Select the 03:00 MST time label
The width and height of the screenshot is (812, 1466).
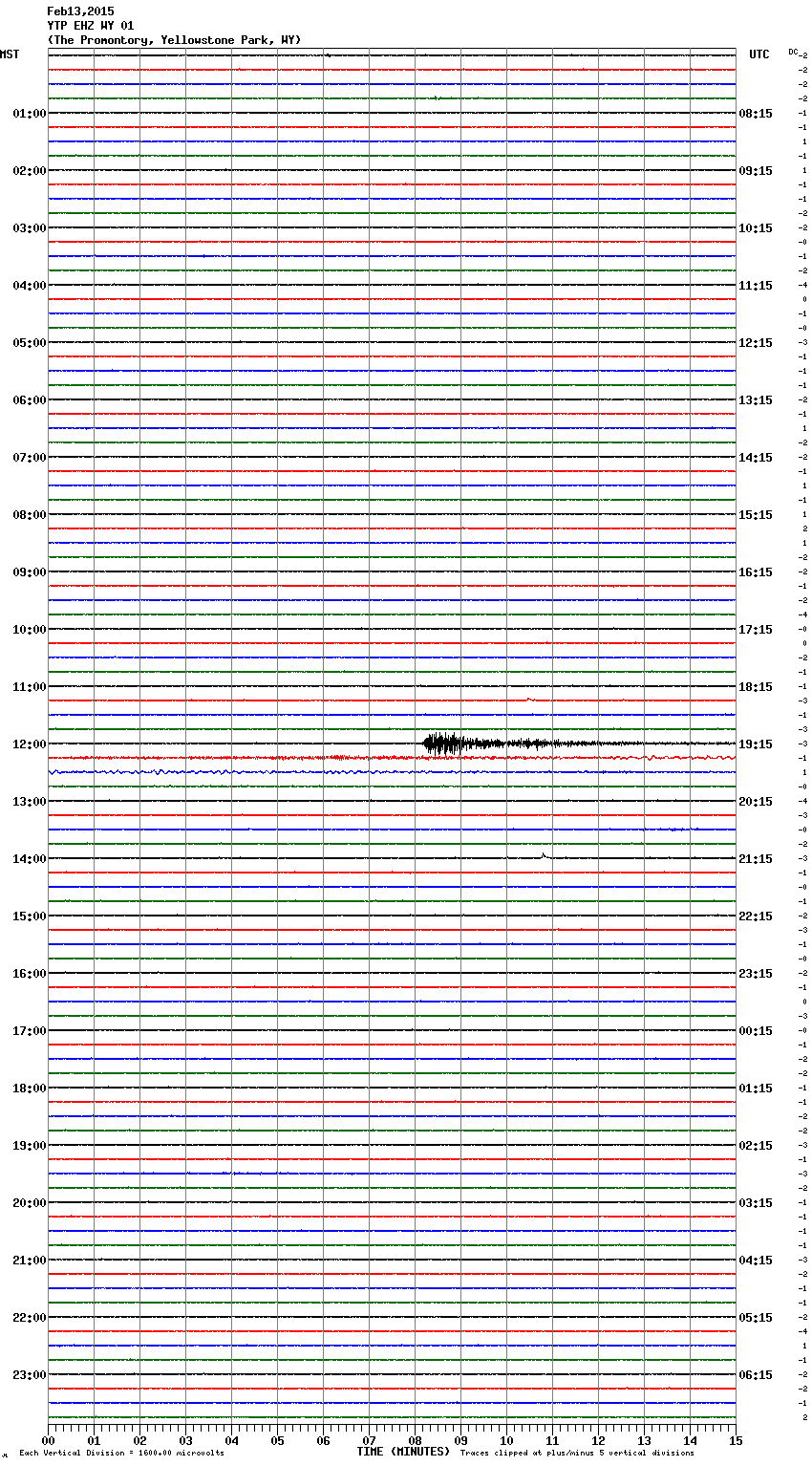[x=30, y=228]
